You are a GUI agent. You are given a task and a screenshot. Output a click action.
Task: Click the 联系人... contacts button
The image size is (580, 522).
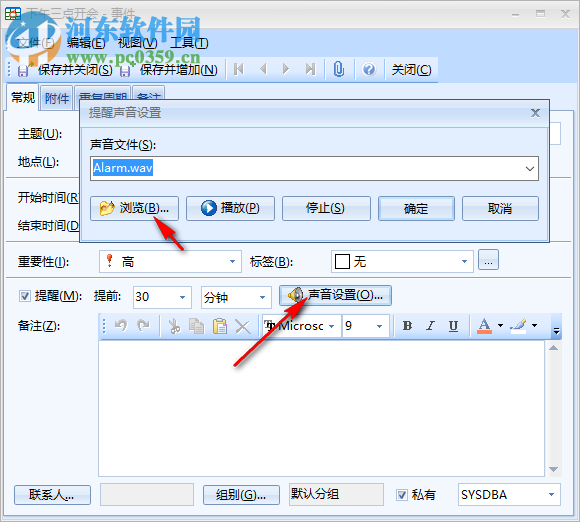52,495
